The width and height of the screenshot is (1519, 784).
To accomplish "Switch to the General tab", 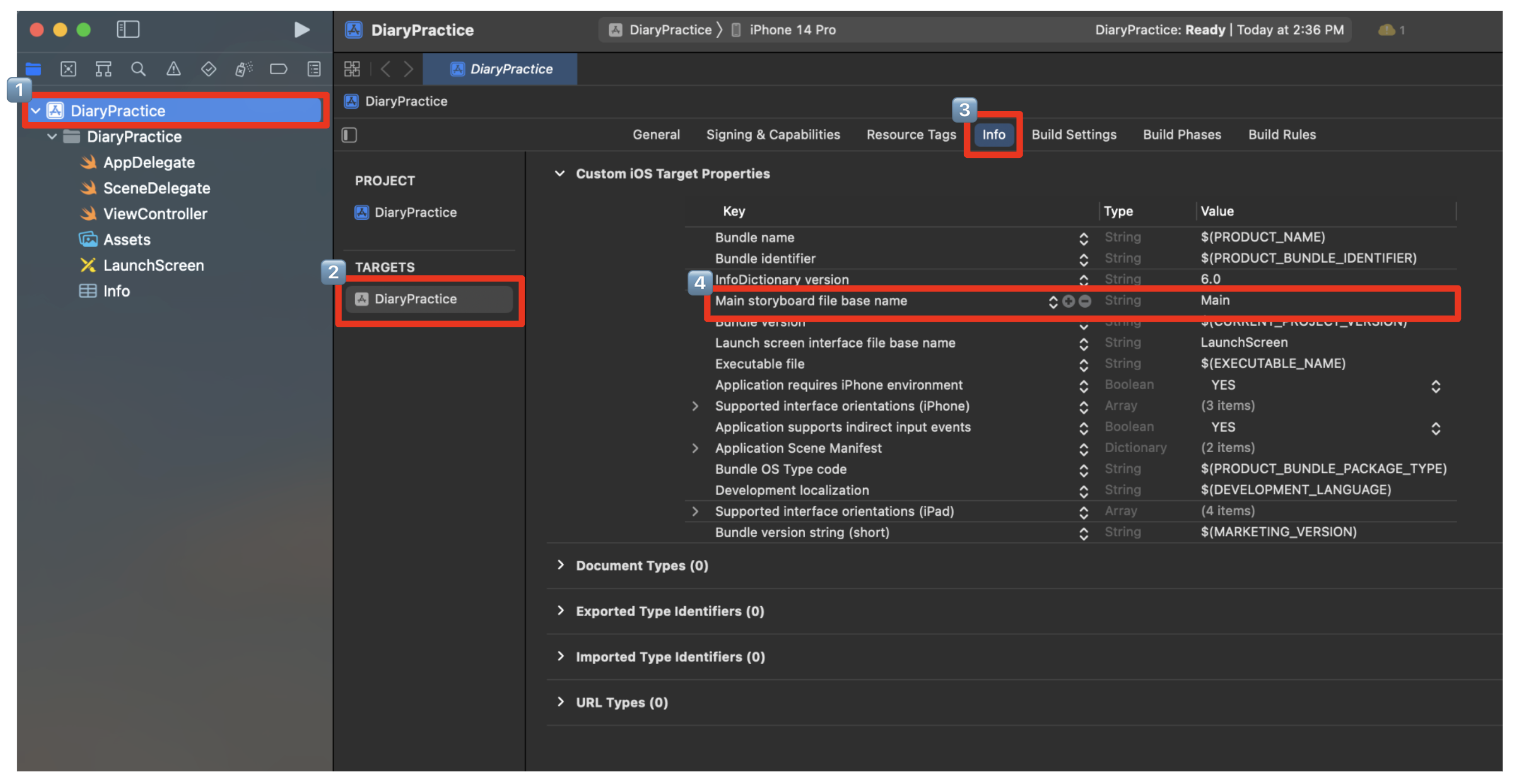I will [x=656, y=134].
